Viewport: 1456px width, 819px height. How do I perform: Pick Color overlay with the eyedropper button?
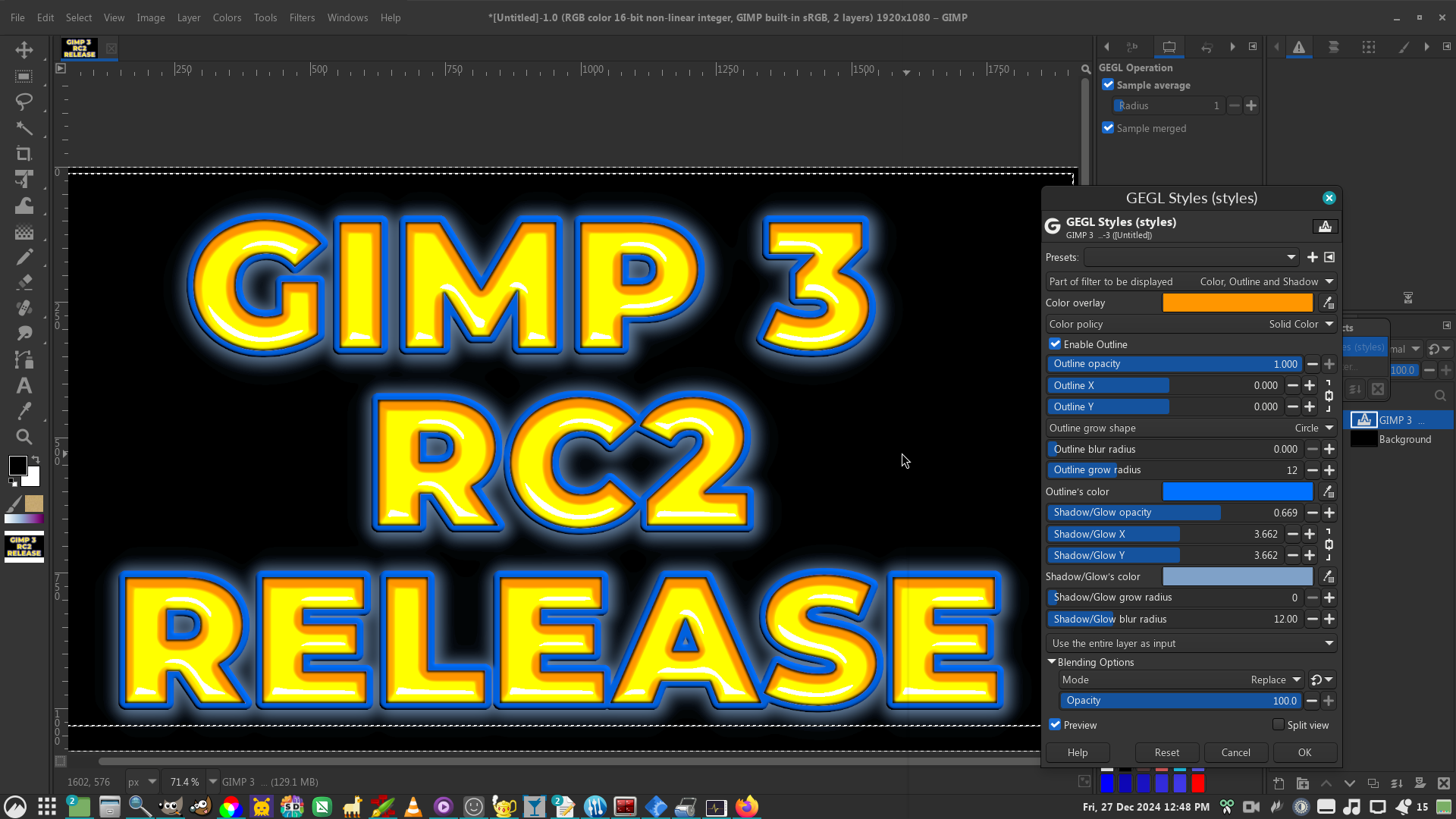[1328, 303]
